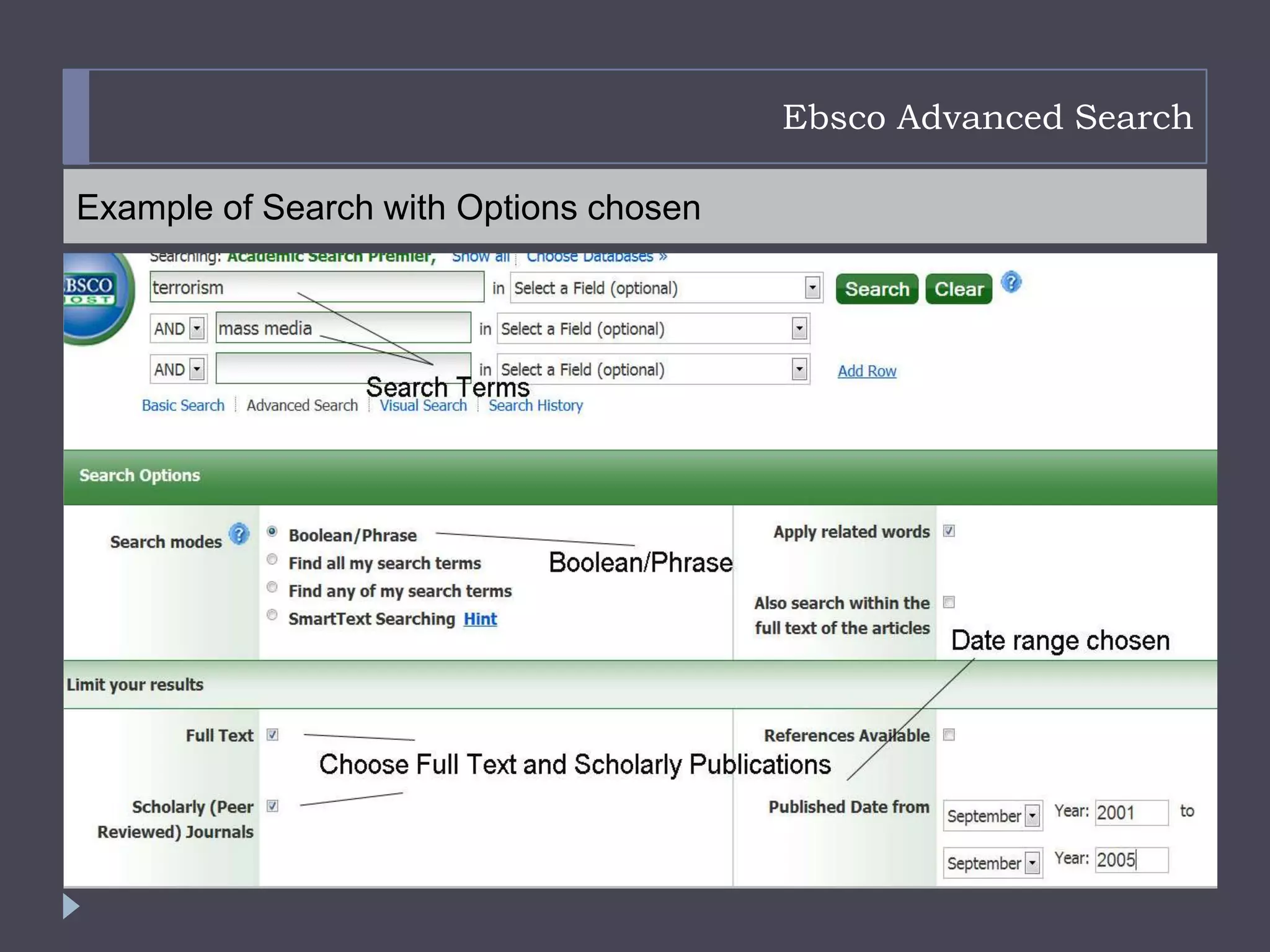Click the terrorism search term field
Viewport: 1270px width, 952px height.
317,287
